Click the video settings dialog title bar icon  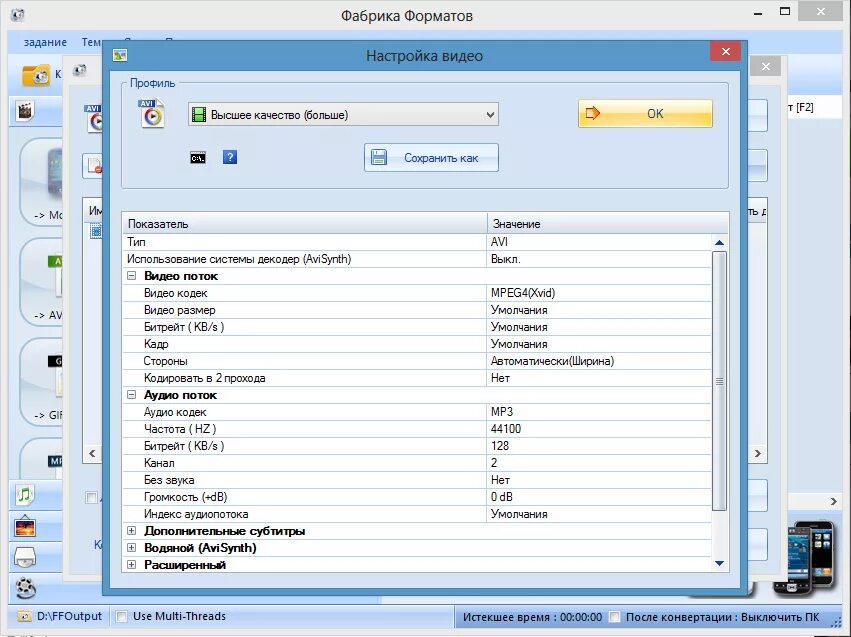[119, 55]
